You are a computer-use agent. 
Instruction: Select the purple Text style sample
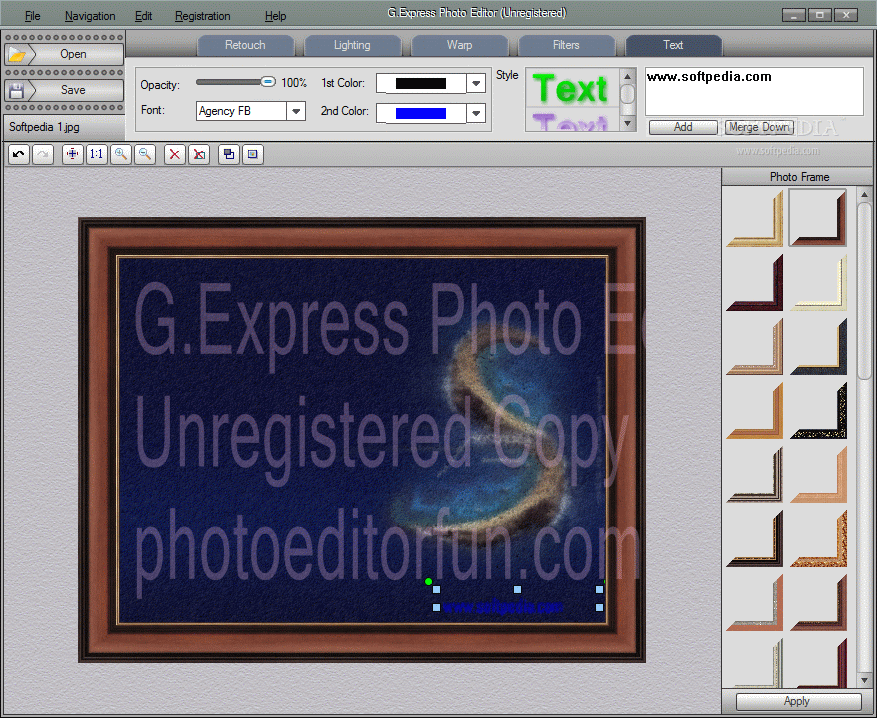click(x=570, y=120)
